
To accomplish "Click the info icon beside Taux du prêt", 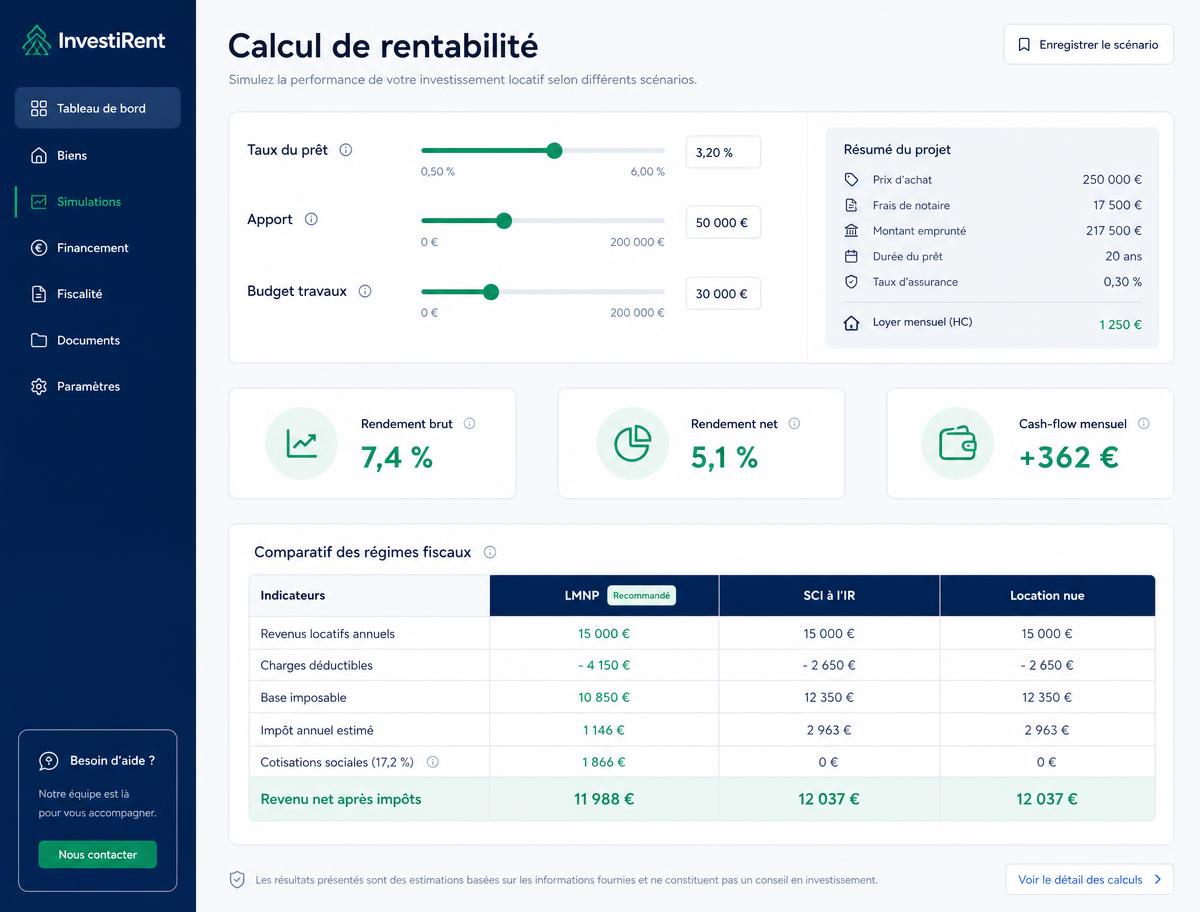I will [346, 150].
